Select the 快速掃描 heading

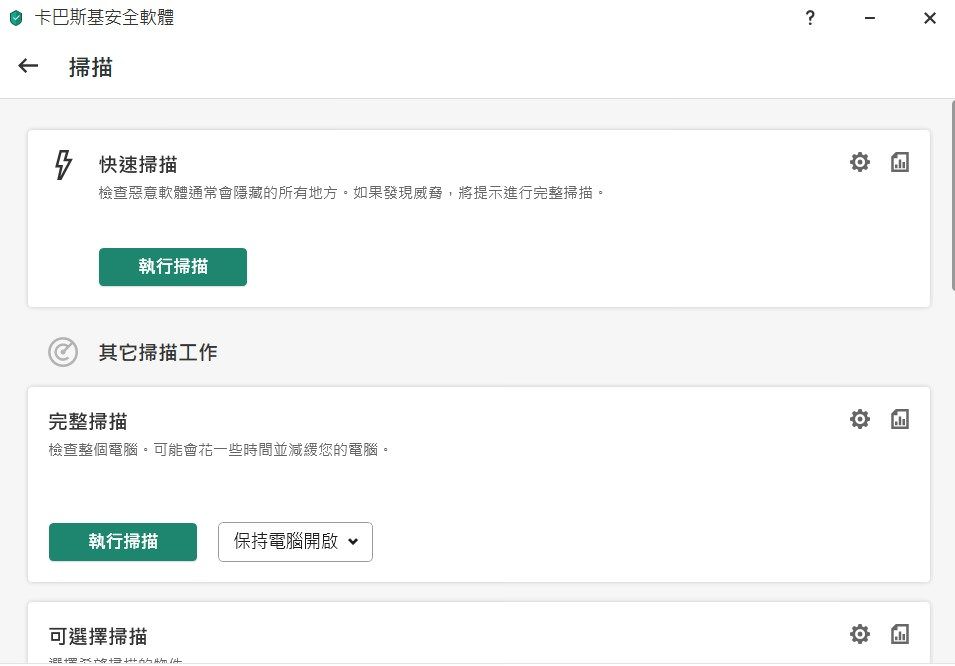point(138,165)
